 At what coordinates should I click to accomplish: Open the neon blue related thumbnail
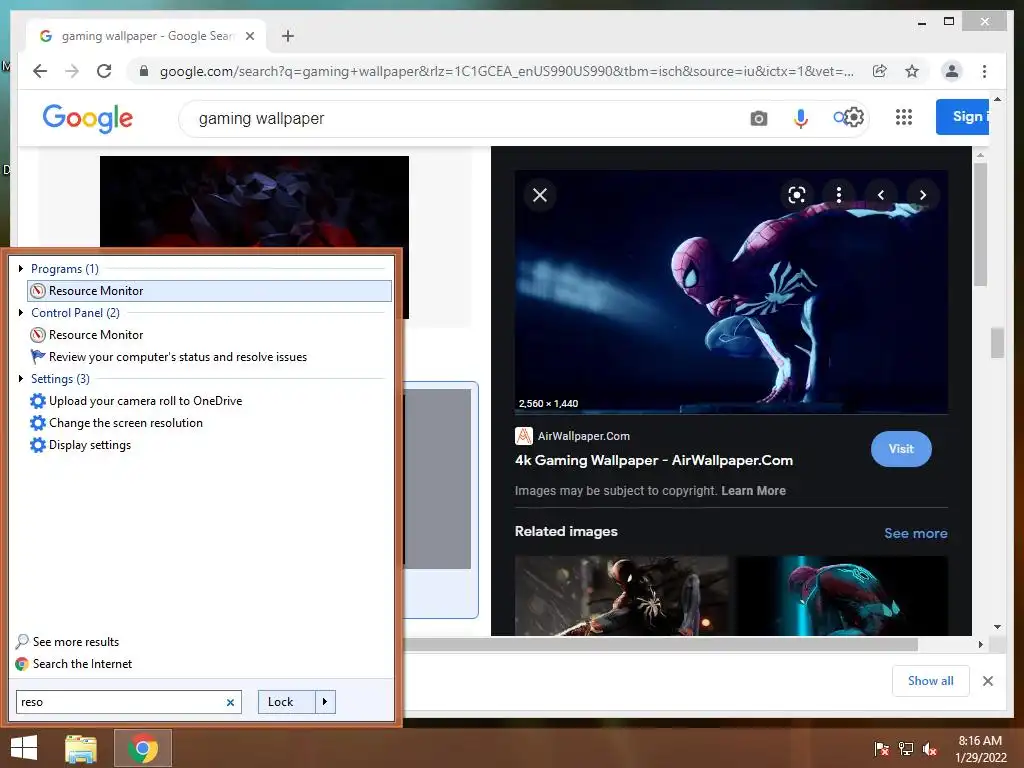point(842,596)
